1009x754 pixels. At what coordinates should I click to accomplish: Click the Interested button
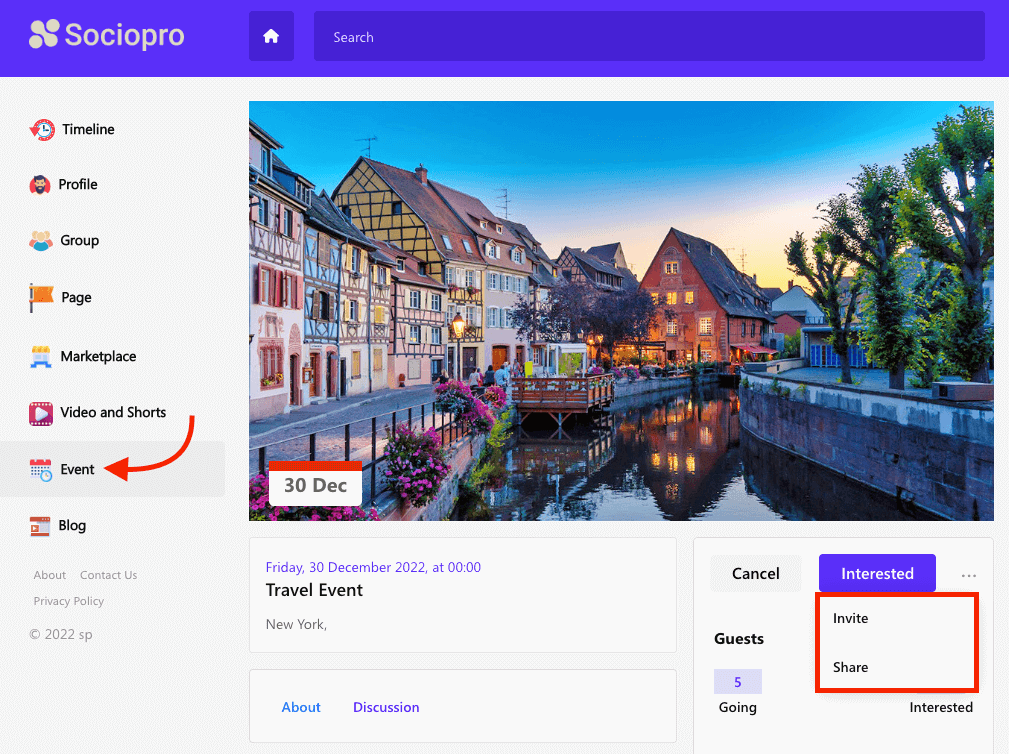877,573
